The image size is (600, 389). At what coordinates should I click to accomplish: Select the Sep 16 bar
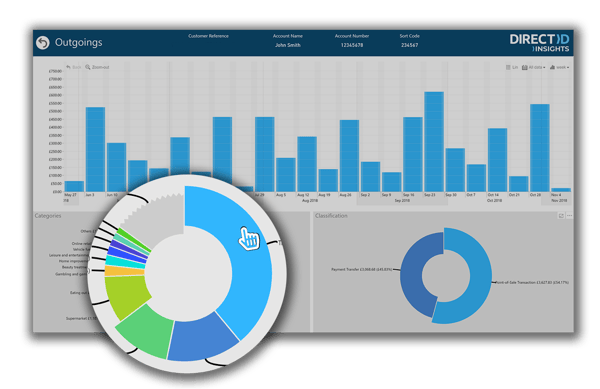[x=413, y=155]
